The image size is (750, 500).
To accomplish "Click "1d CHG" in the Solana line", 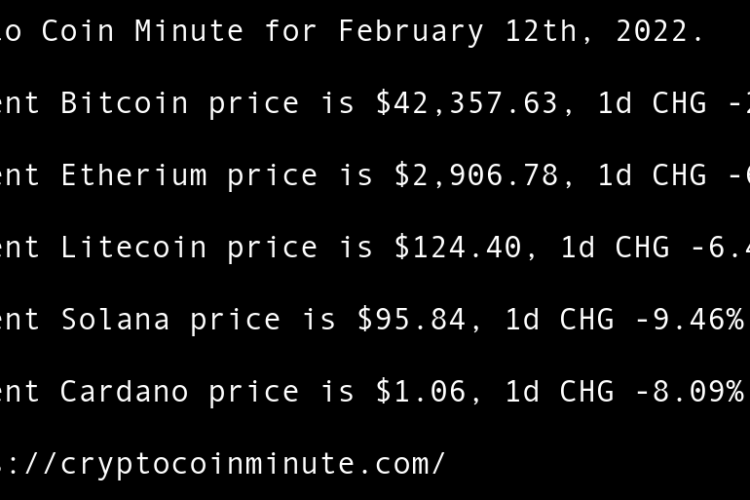I will coord(560,319).
